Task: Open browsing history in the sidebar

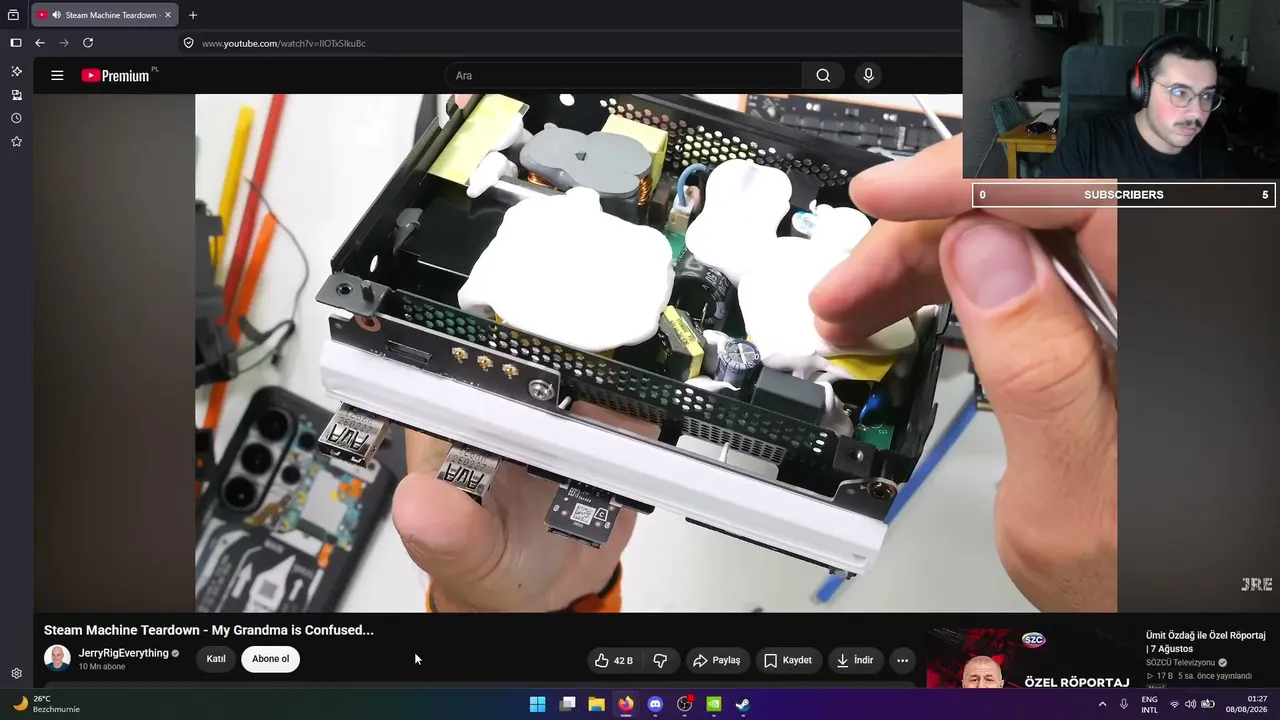Action: tap(16, 118)
